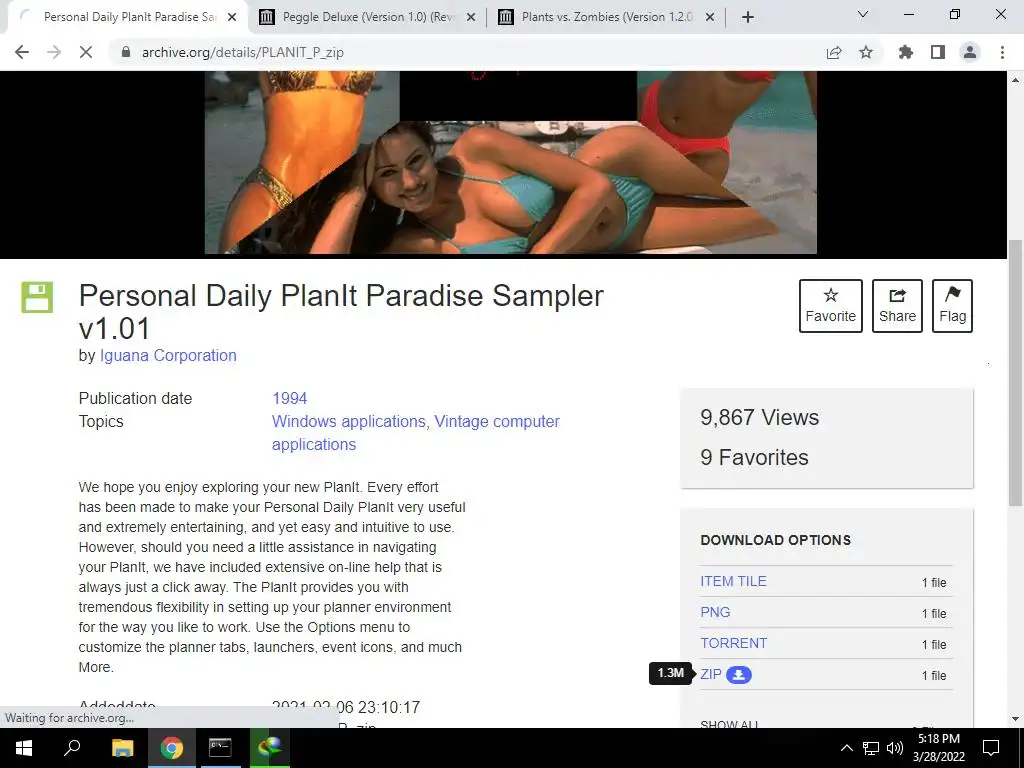Close the Personal Daily PlanIt tab
The width and height of the screenshot is (1024, 768).
[232, 18]
